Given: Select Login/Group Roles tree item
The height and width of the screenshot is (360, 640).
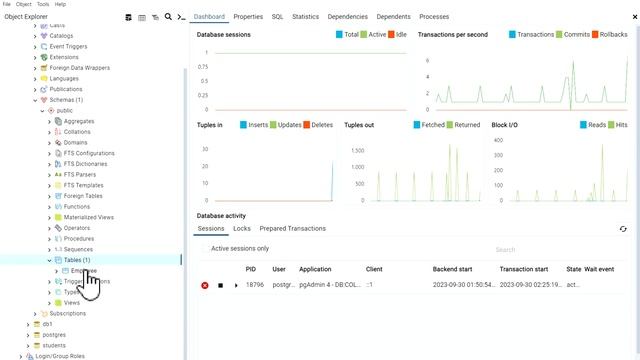Looking at the screenshot, I should [60, 356].
